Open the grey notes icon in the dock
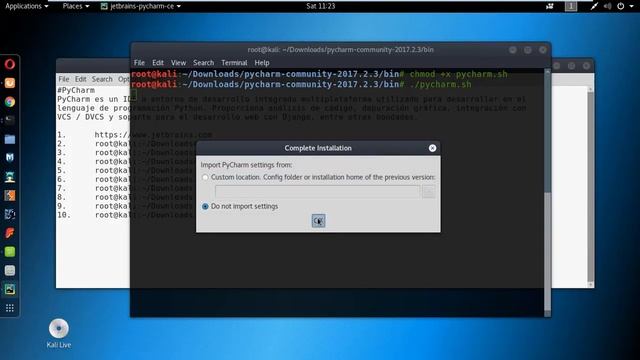The width and height of the screenshot is (640, 360). [x=10, y=271]
